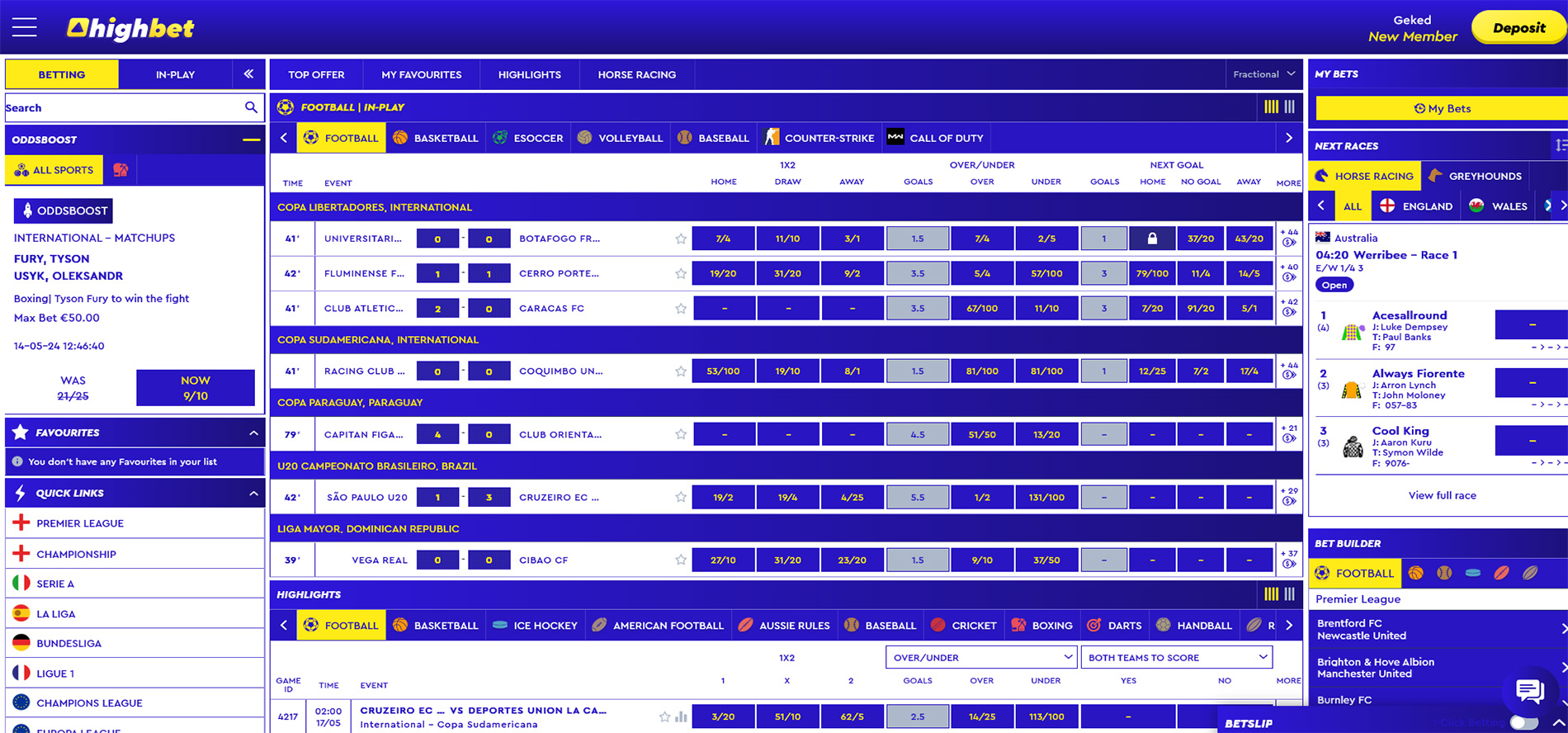Favourite the Vega Real vs Cibao star

pyautogui.click(x=681, y=560)
